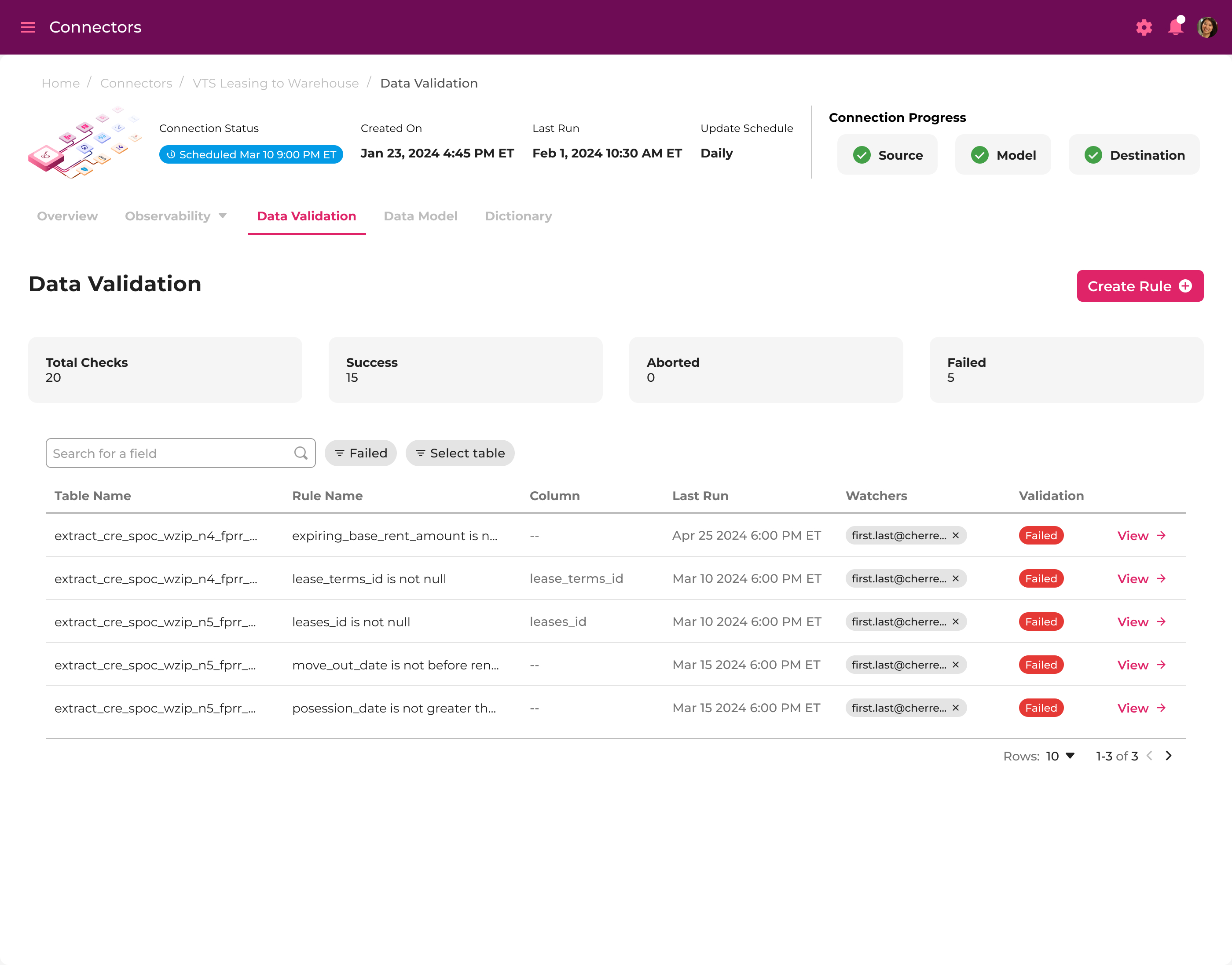Remove the watcher chip on the leases_id rule
This screenshot has width=1232, height=965.
point(955,621)
